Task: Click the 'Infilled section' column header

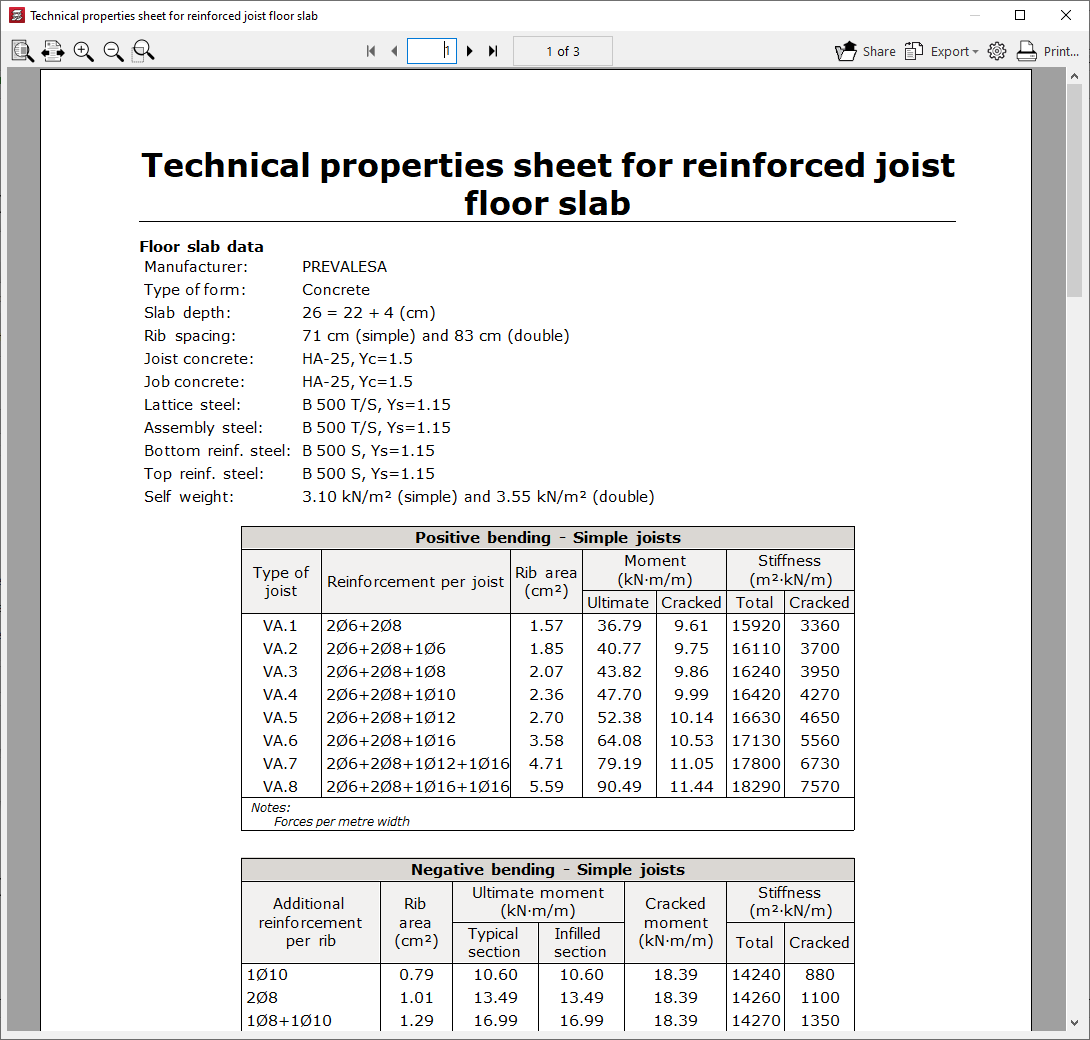Action: (580, 943)
